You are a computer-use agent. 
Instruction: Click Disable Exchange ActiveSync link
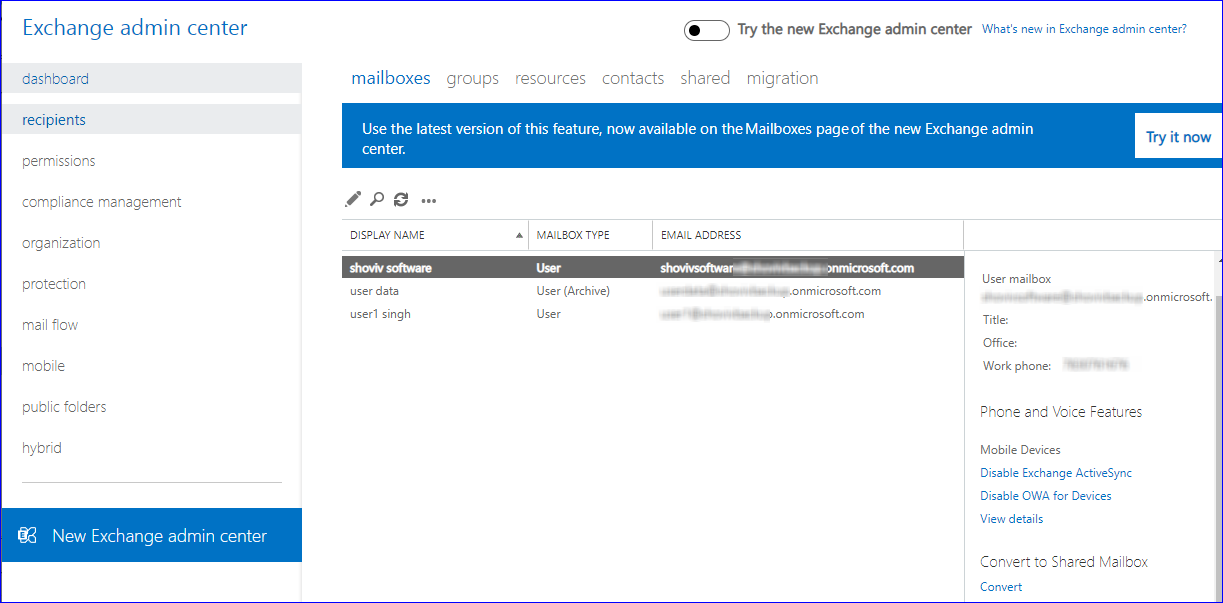pyautogui.click(x=1056, y=473)
